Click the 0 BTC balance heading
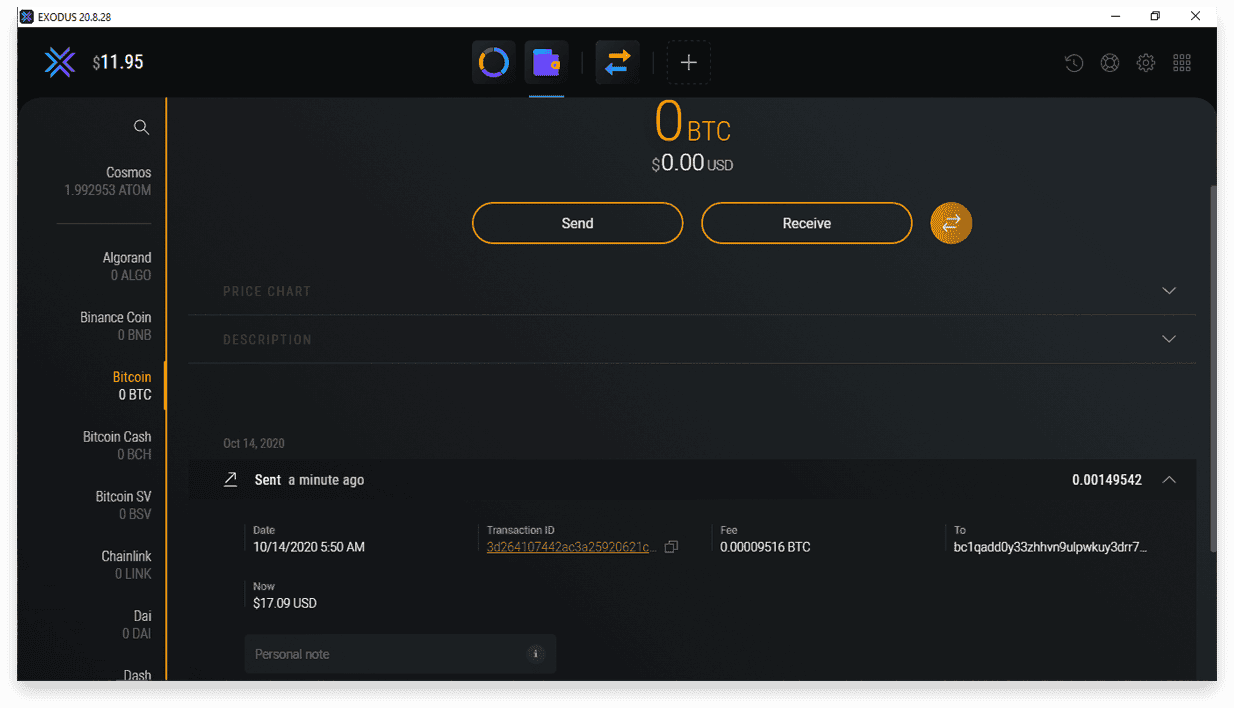The width and height of the screenshot is (1234, 708). [693, 123]
